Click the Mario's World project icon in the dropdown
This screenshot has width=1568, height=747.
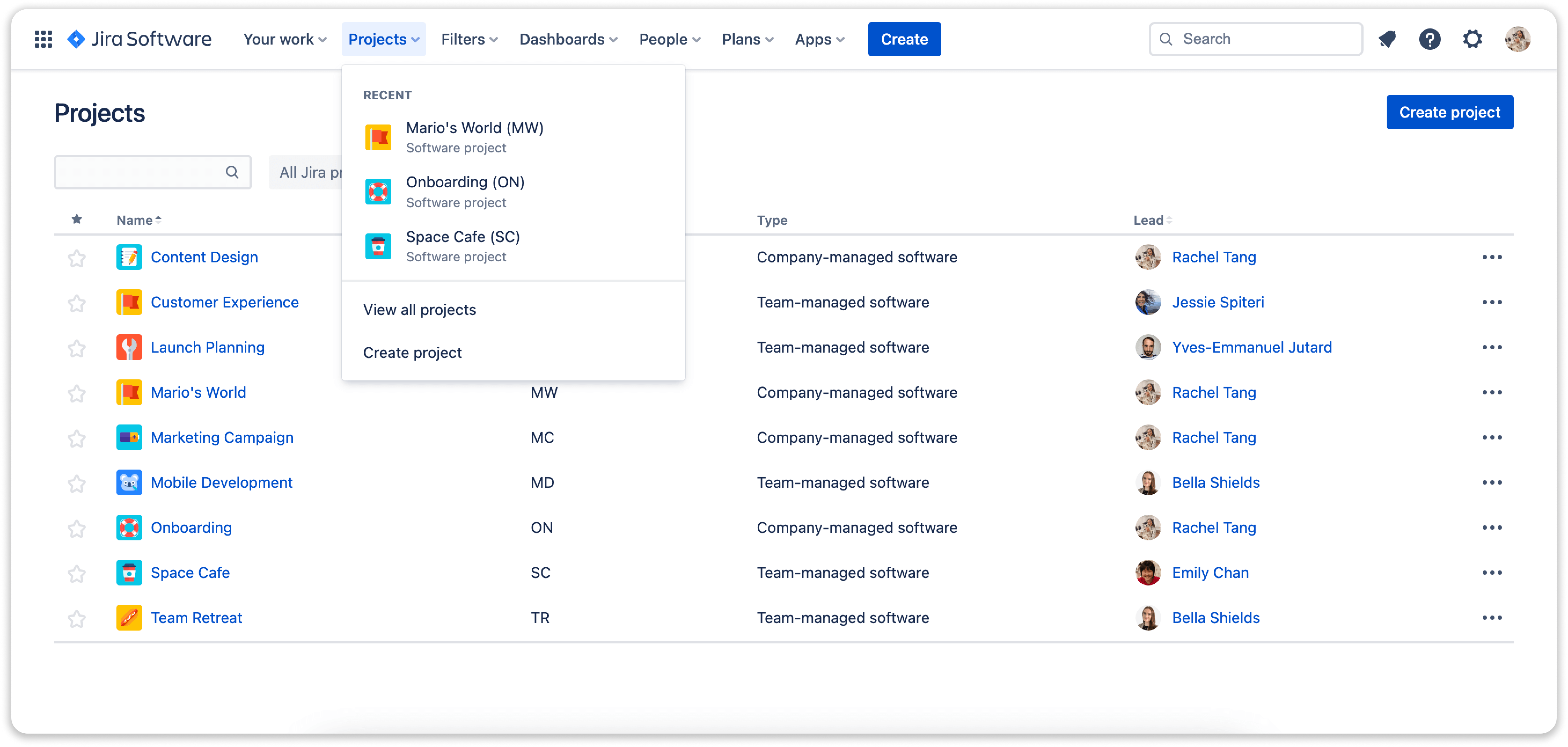379,137
